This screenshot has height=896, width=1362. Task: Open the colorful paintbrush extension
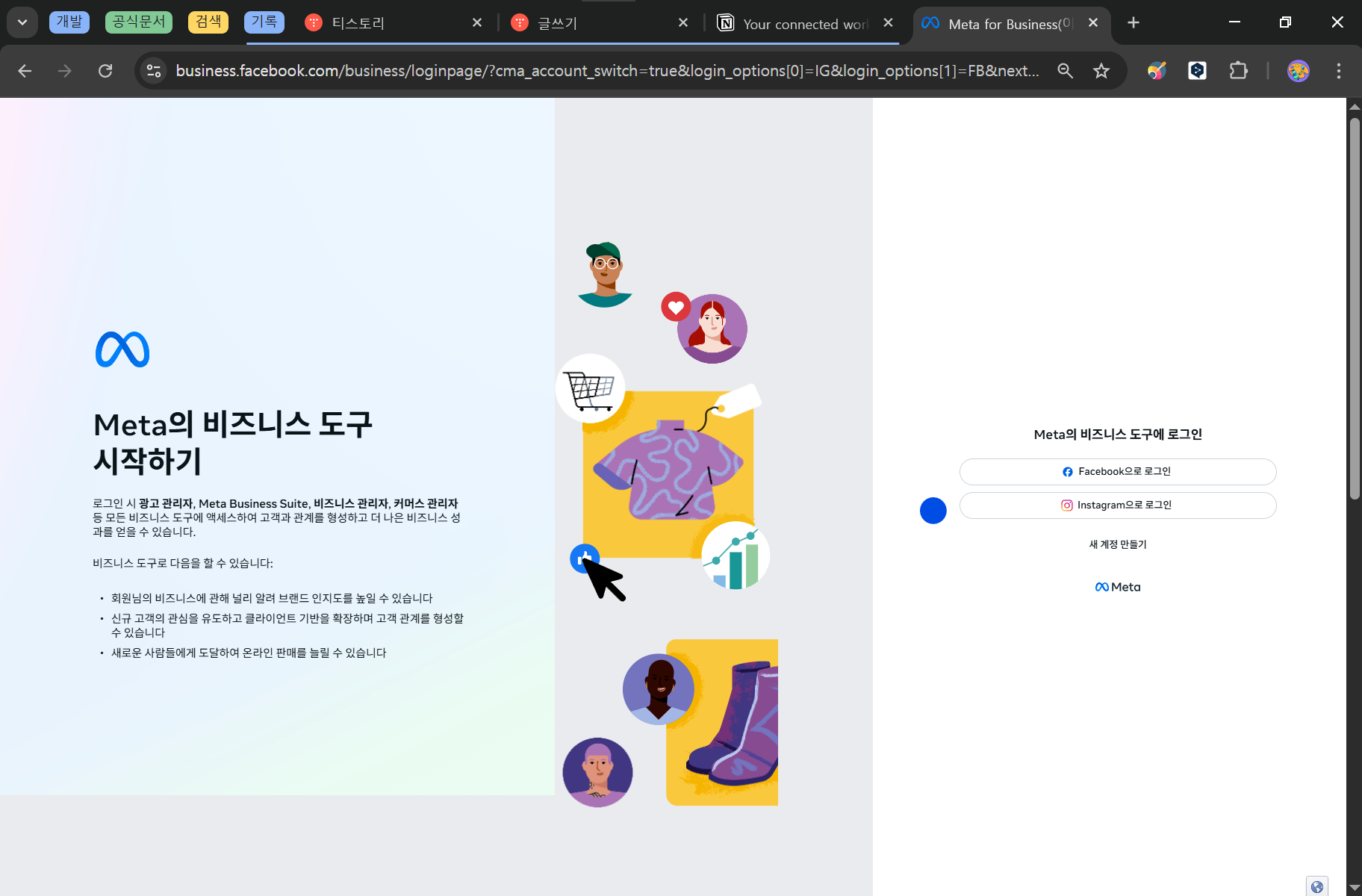coord(1157,71)
